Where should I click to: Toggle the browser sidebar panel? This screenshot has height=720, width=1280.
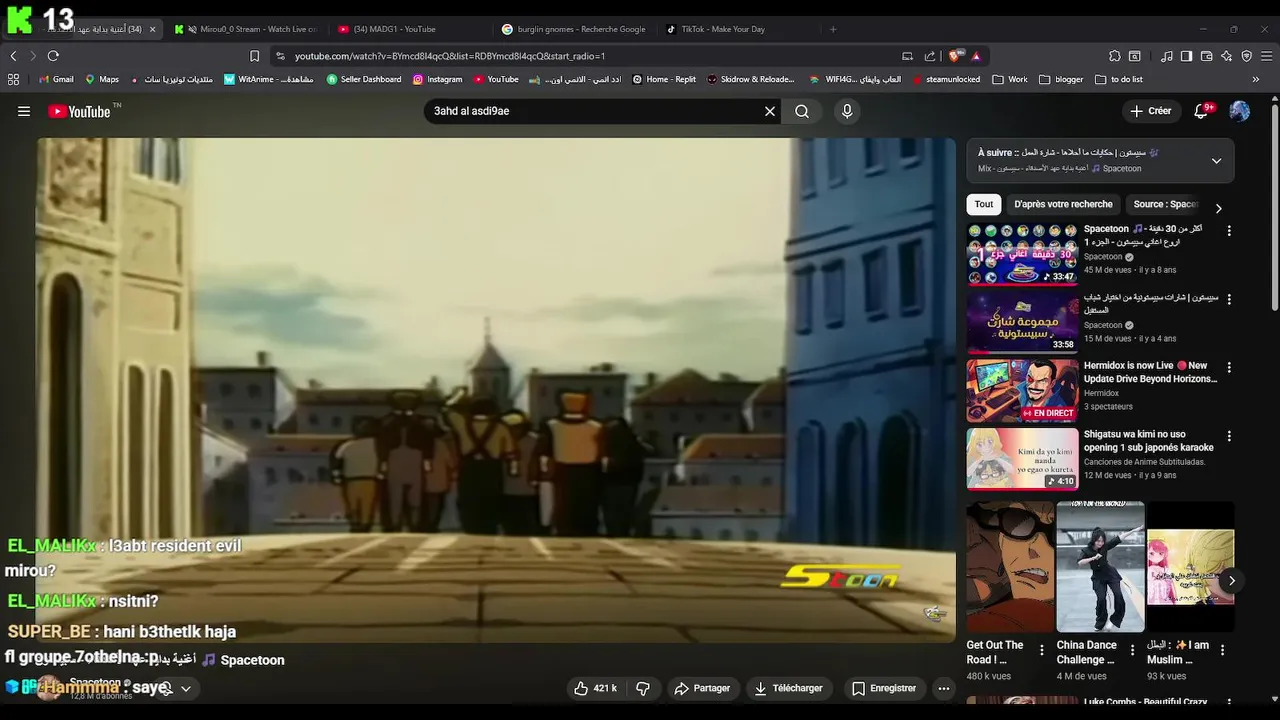1186,56
